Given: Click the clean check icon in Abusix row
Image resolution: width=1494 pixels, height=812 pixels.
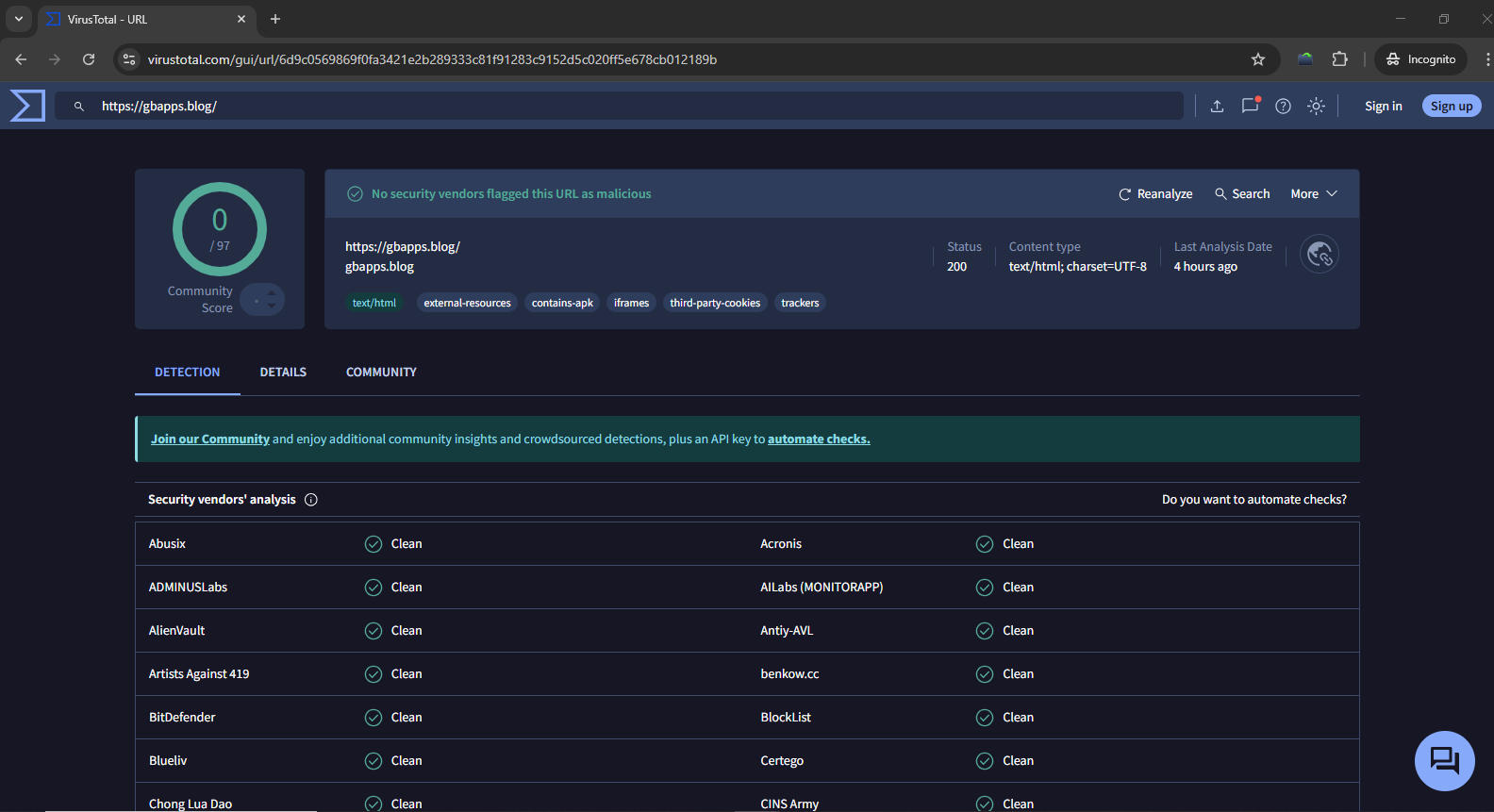Looking at the screenshot, I should pyautogui.click(x=373, y=544).
